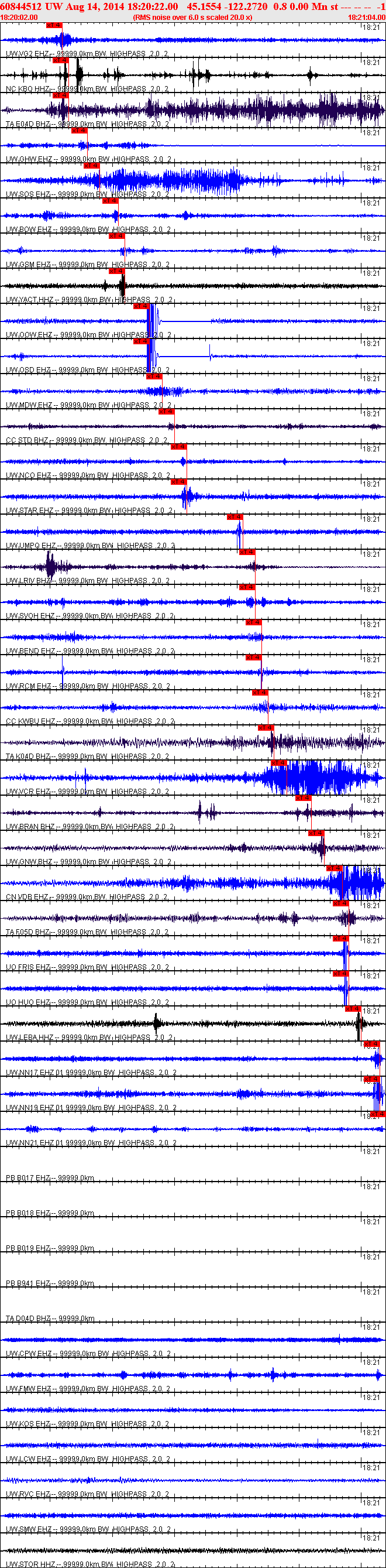
Task: Select the pick marker on UW.BRAN trace
Action: tap(304, 799)
